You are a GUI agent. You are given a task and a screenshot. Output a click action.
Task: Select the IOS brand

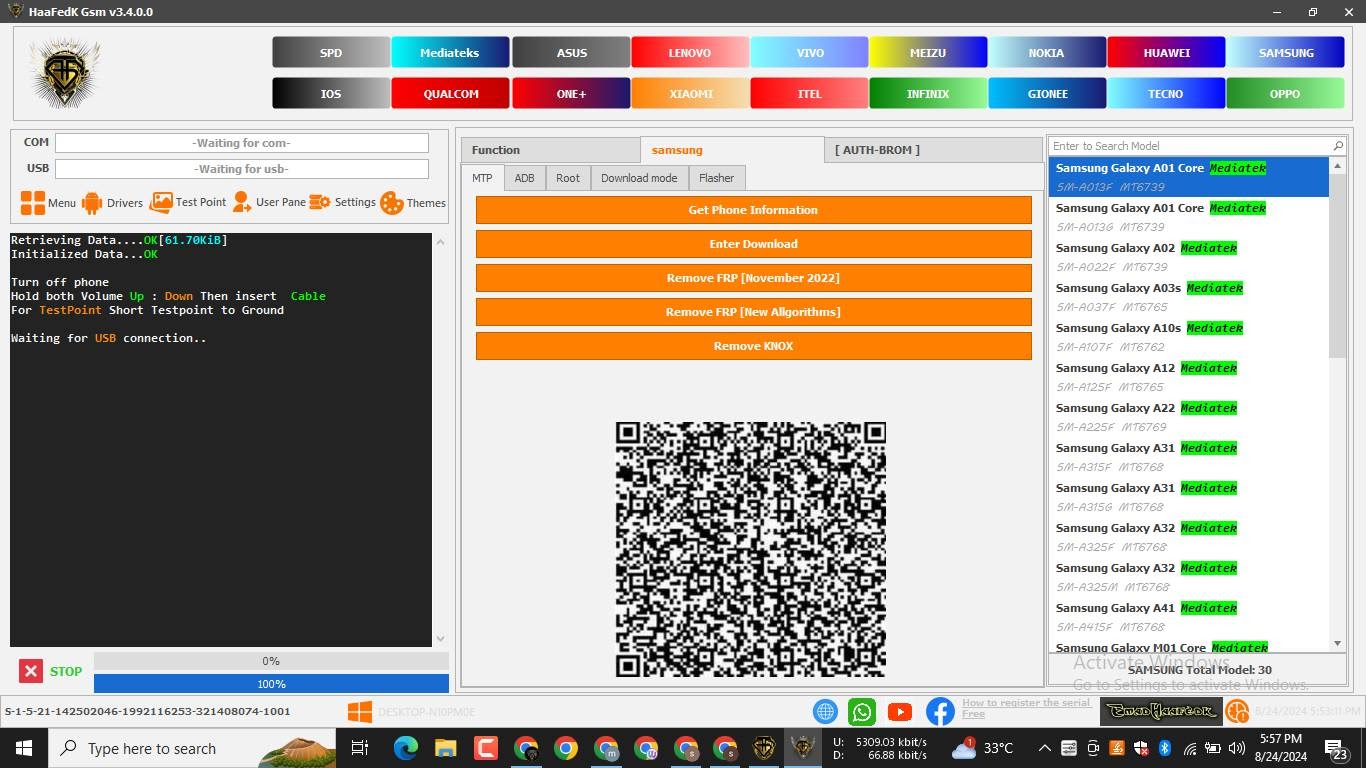tap(331, 93)
